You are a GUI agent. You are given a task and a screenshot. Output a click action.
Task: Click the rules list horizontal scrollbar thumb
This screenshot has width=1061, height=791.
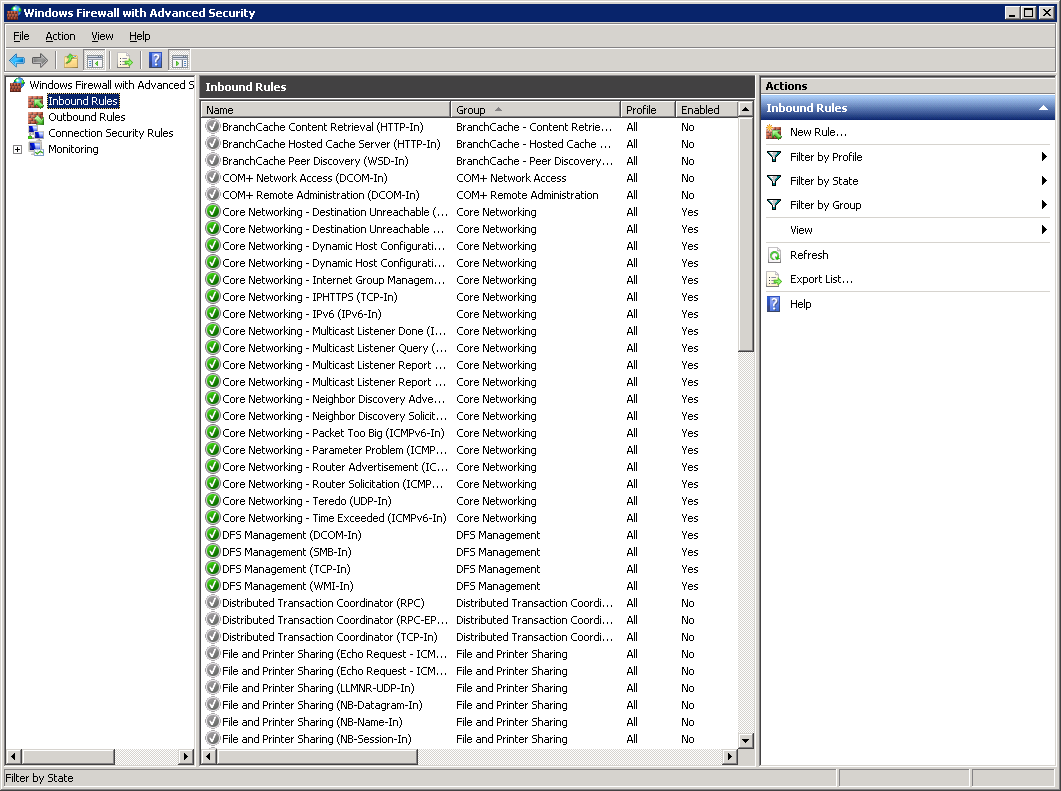[317, 756]
